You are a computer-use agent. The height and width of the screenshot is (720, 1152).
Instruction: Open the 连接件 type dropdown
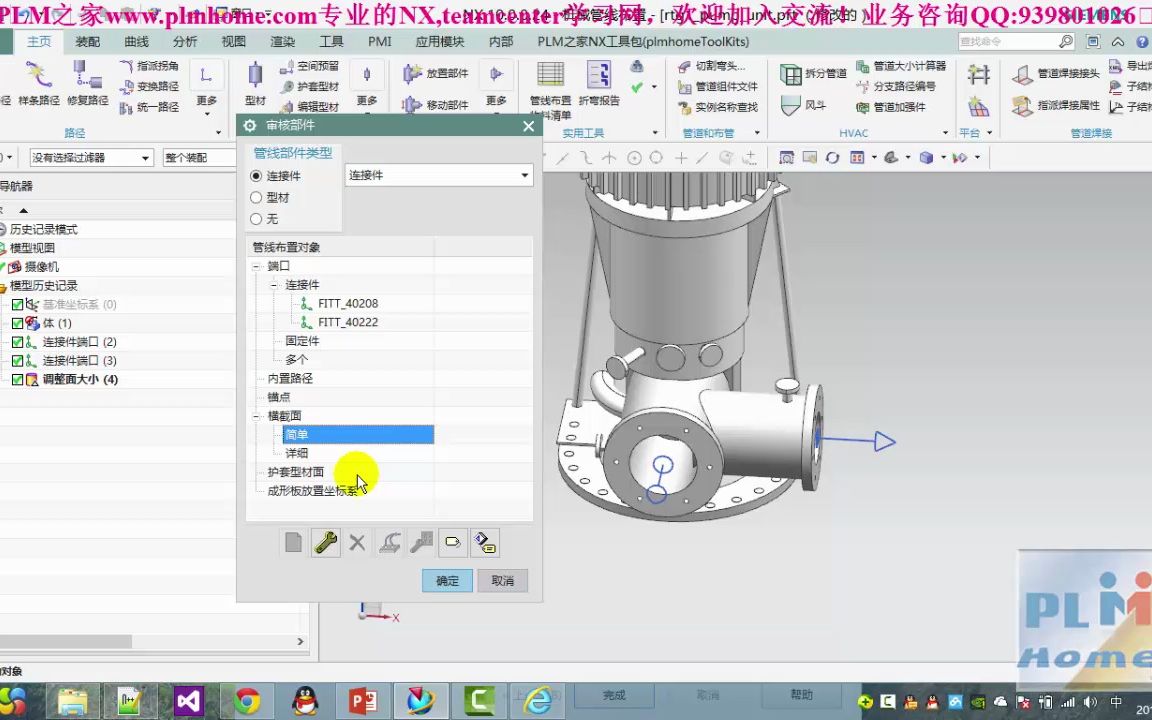439,175
